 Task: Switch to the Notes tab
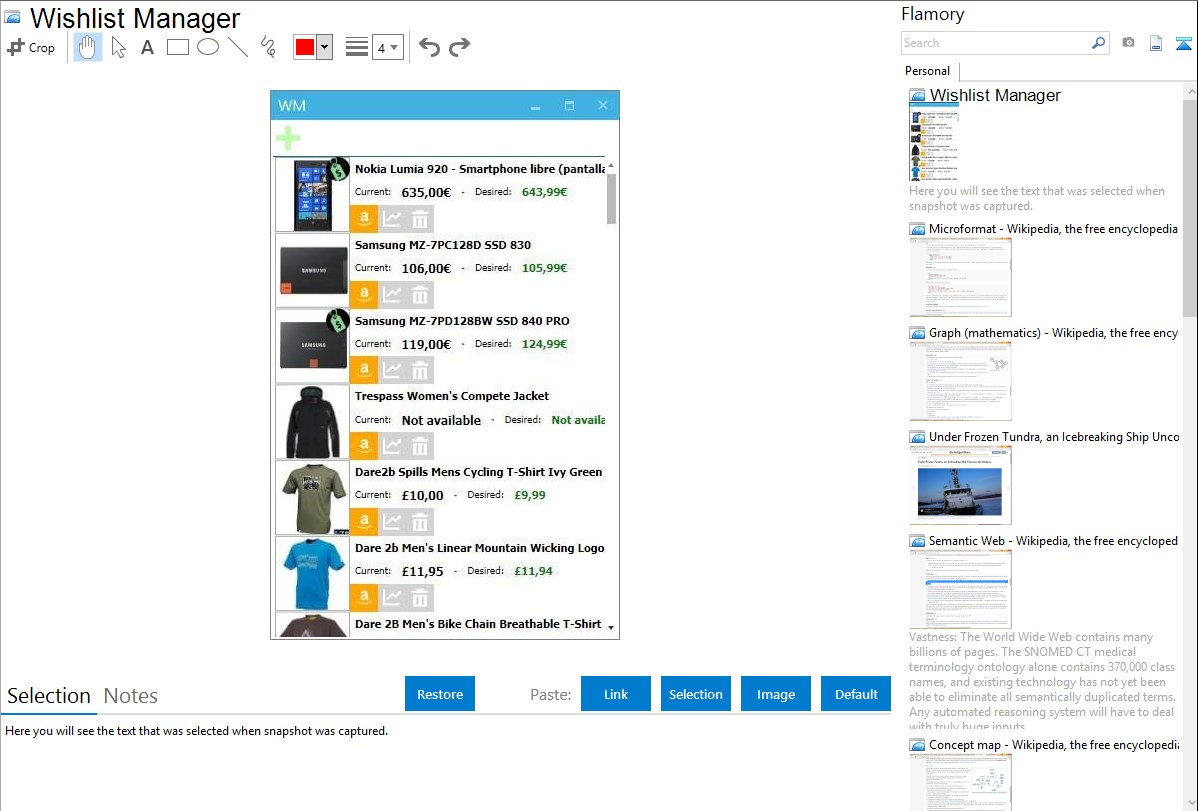[131, 696]
